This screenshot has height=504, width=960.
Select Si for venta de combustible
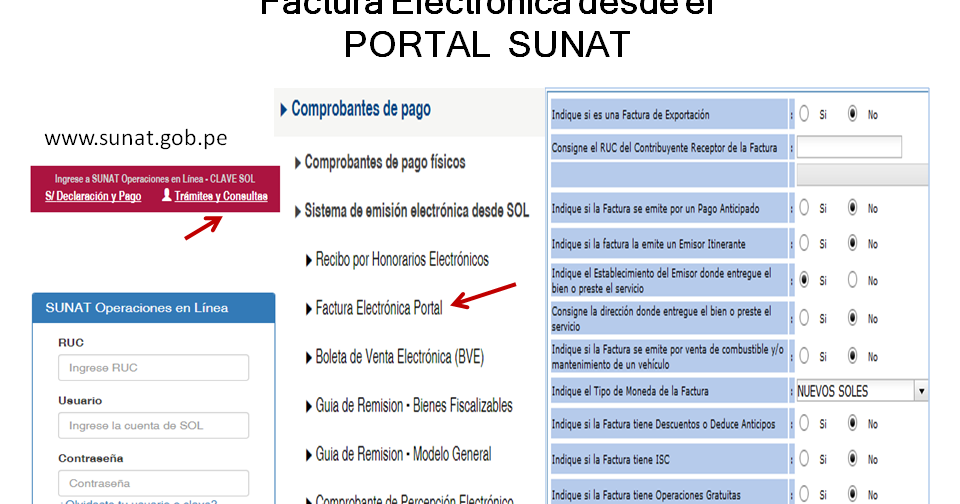tap(804, 356)
